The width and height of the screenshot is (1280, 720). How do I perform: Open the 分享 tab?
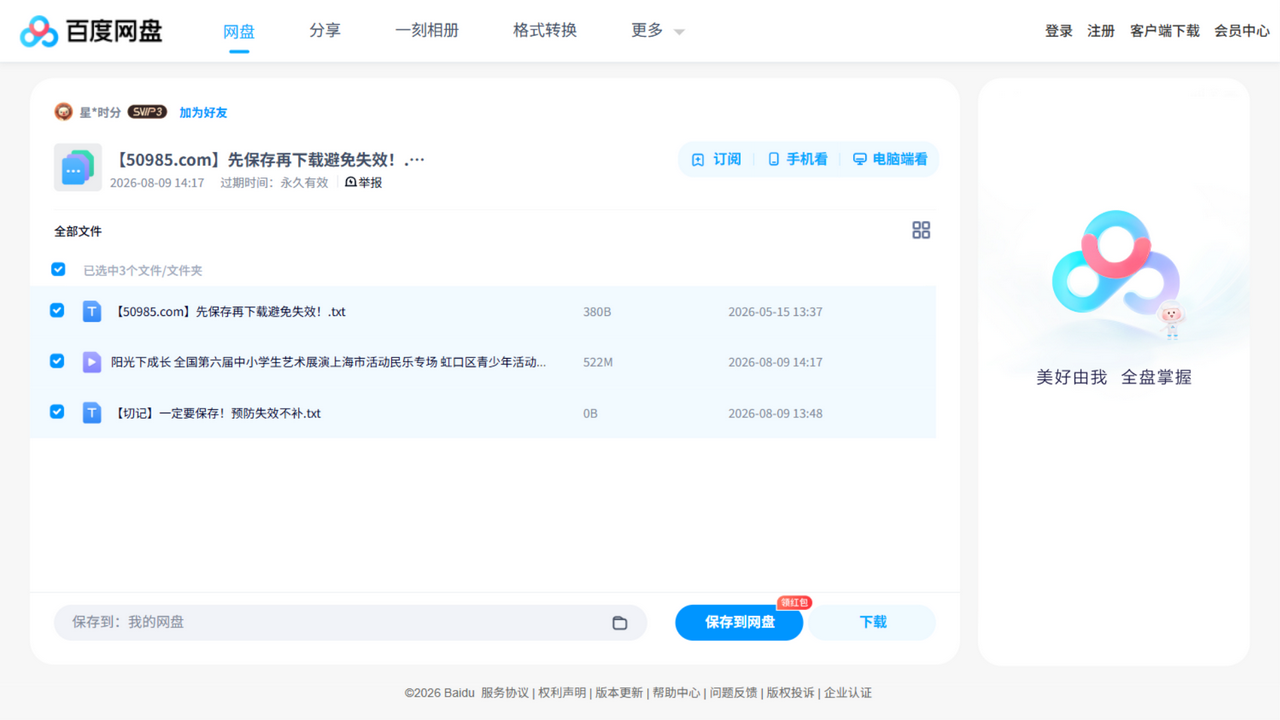[x=325, y=31]
